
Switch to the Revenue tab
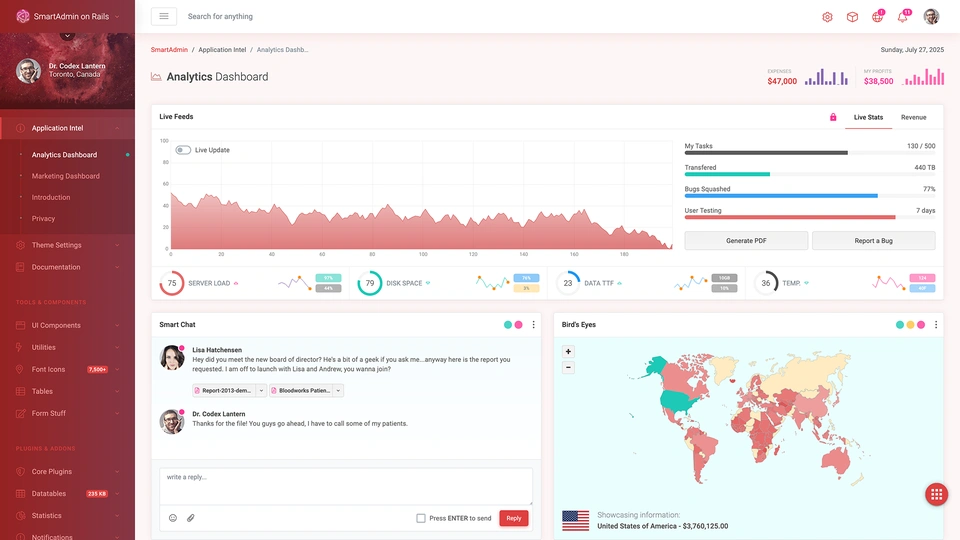913,117
